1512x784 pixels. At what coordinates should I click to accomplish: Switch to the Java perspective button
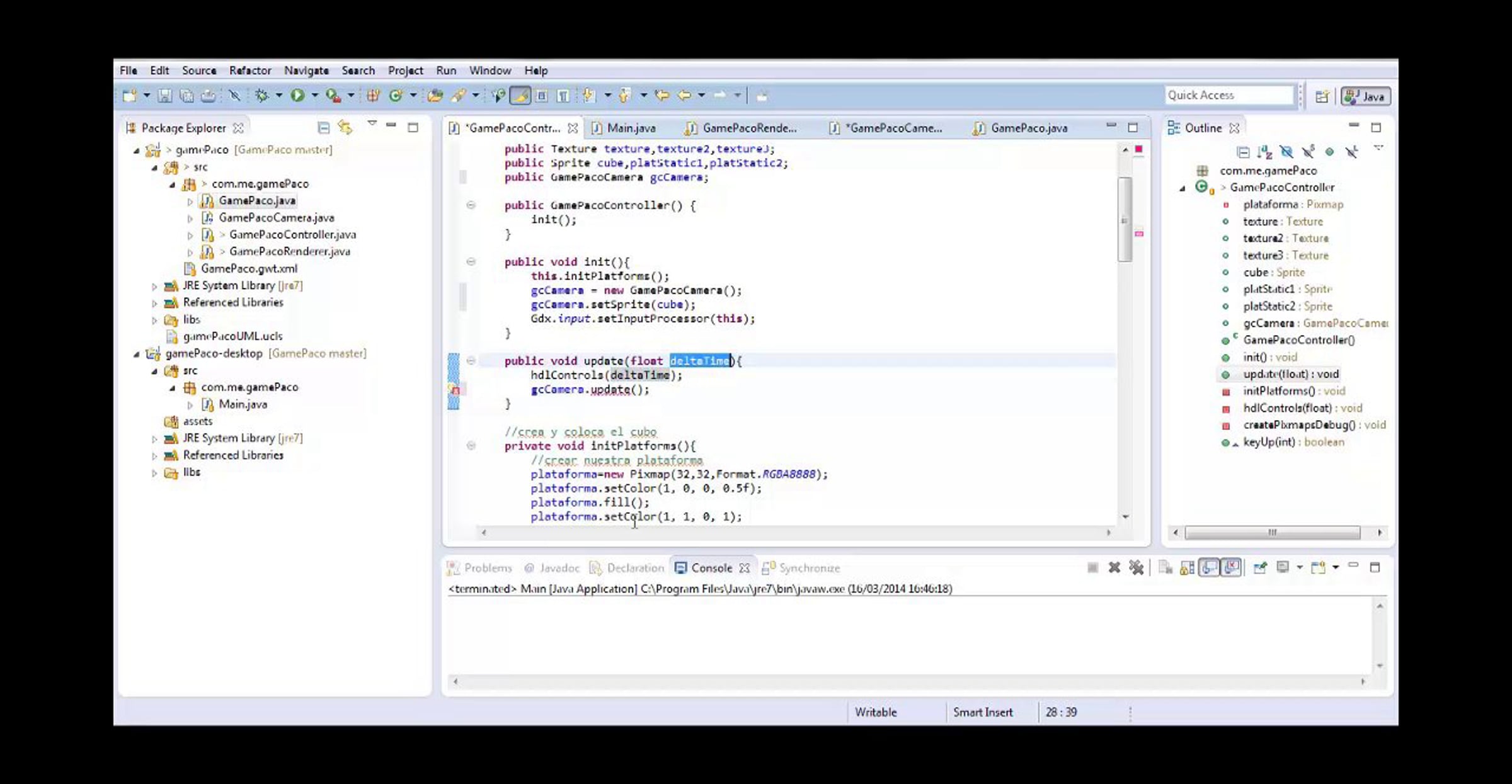1365,96
